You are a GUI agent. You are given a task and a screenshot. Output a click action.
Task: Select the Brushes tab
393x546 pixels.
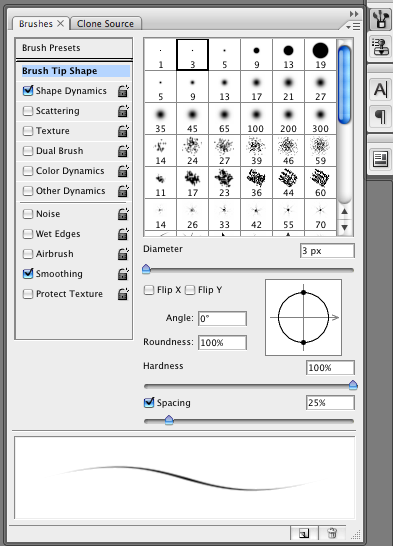[36, 24]
